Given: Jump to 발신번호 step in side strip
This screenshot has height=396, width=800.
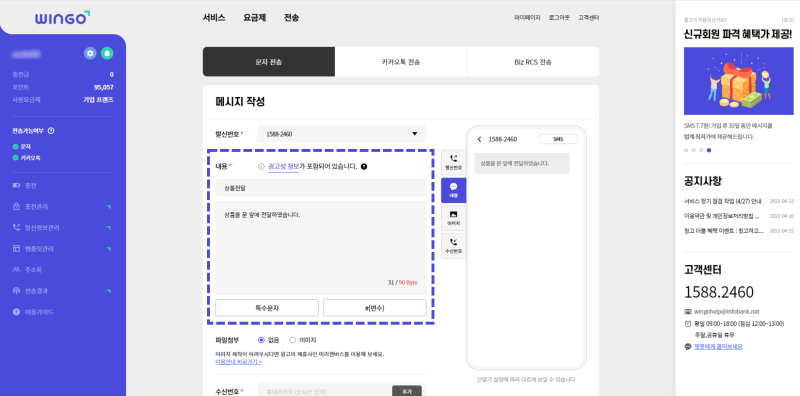Looking at the screenshot, I should tap(454, 163).
